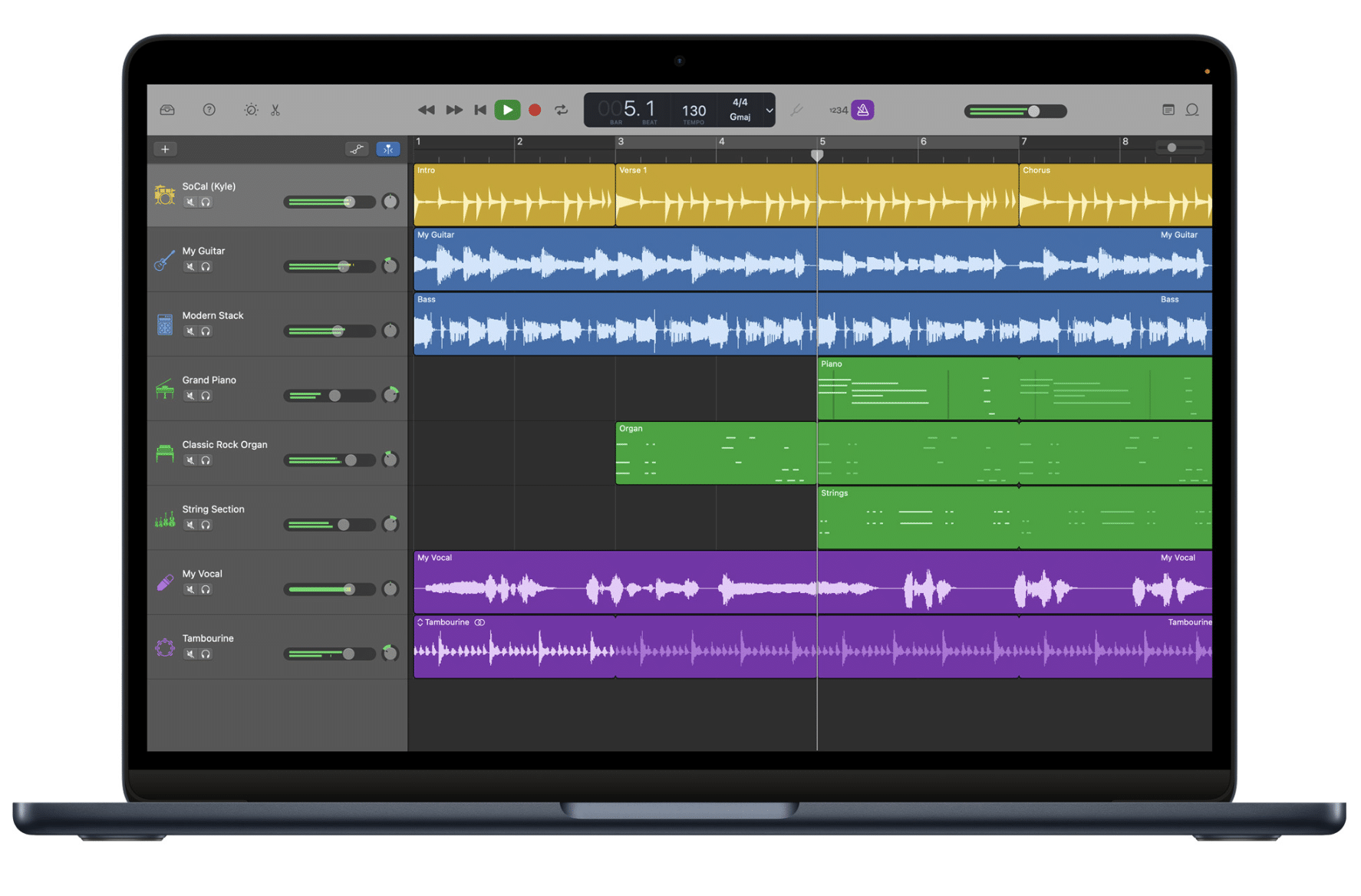The image size is (1361, 896).
Task: Open the Loop Browser icon
Action: click(x=1192, y=110)
